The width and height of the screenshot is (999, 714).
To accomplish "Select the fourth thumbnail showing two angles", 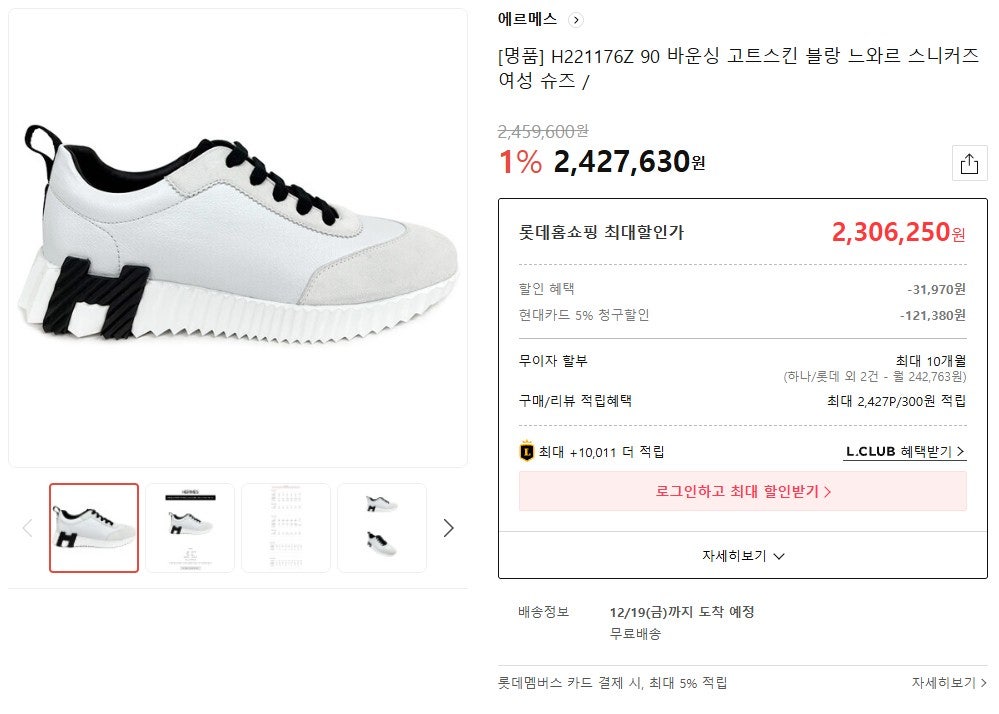I will [x=382, y=528].
